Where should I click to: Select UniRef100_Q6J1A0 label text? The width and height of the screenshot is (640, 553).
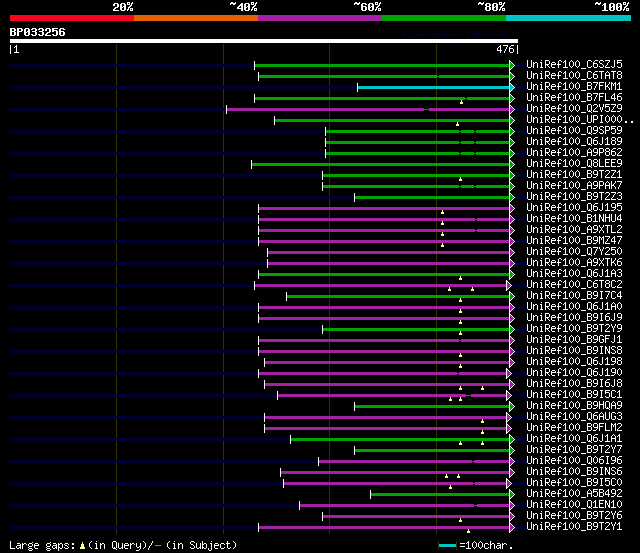coord(574,307)
